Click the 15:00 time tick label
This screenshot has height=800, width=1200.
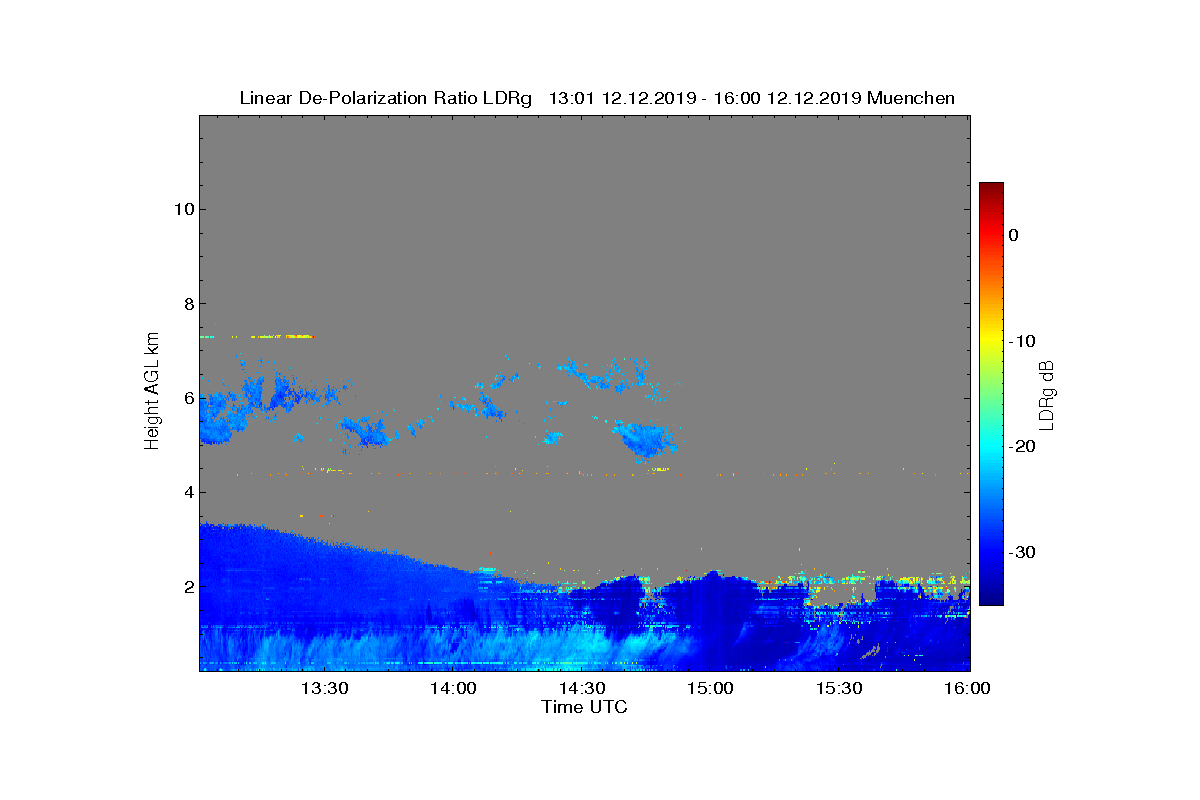click(711, 688)
